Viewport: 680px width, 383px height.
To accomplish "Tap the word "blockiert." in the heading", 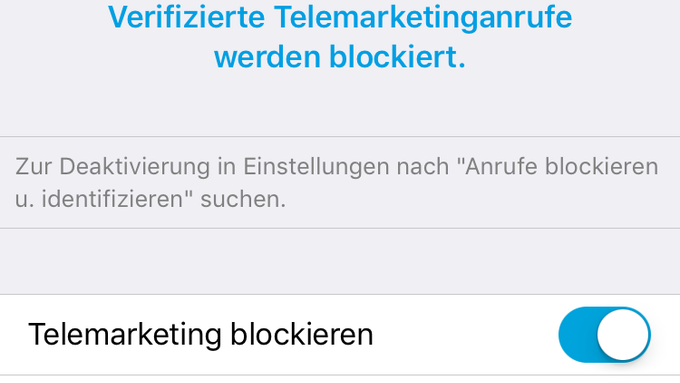I will pyautogui.click(x=398, y=57).
